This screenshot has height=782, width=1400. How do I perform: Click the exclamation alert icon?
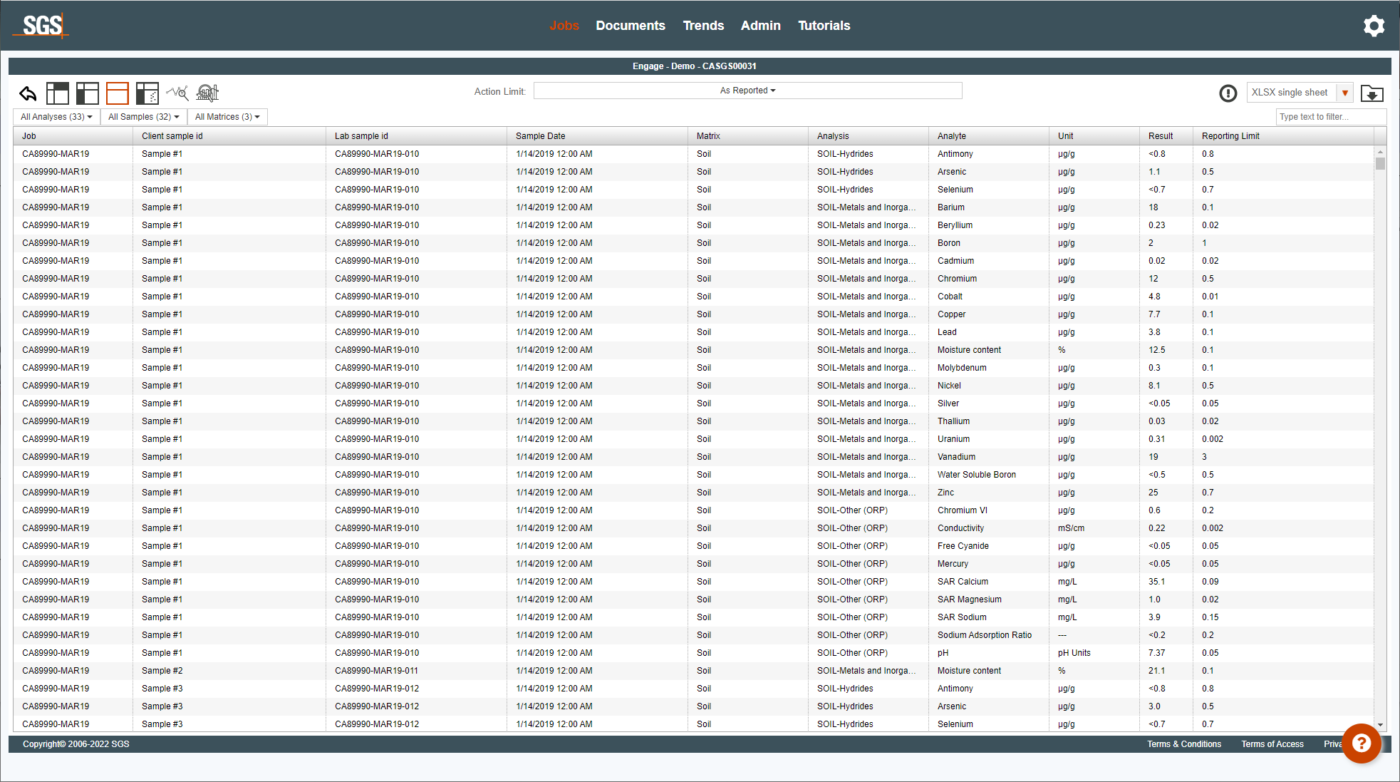[x=1228, y=93]
